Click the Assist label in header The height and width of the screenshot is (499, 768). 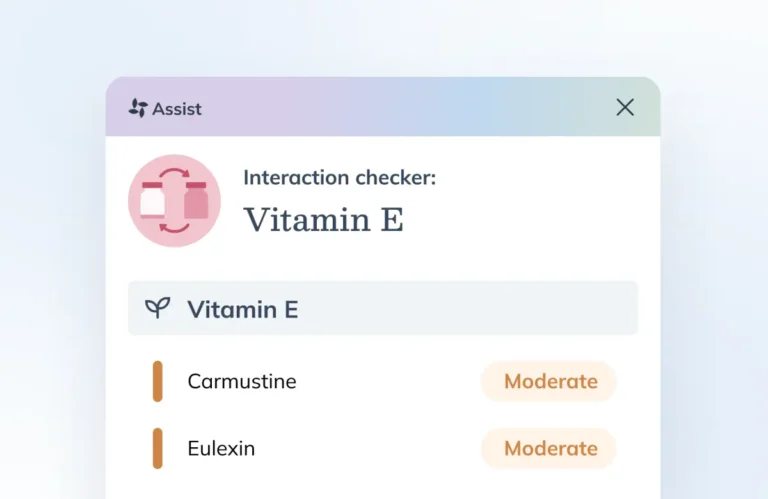click(x=177, y=108)
